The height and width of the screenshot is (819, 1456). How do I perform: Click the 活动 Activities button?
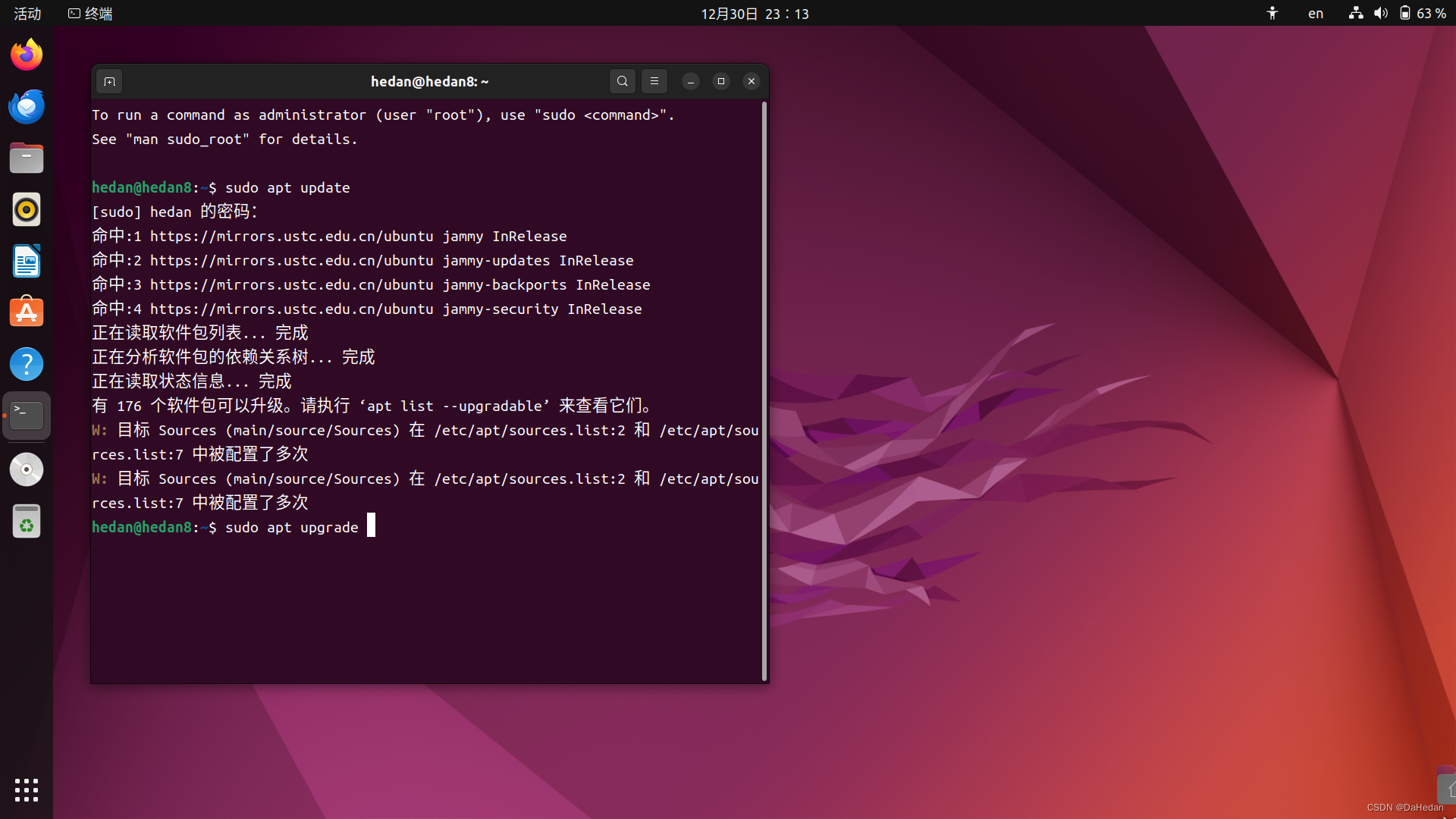pyautogui.click(x=27, y=14)
